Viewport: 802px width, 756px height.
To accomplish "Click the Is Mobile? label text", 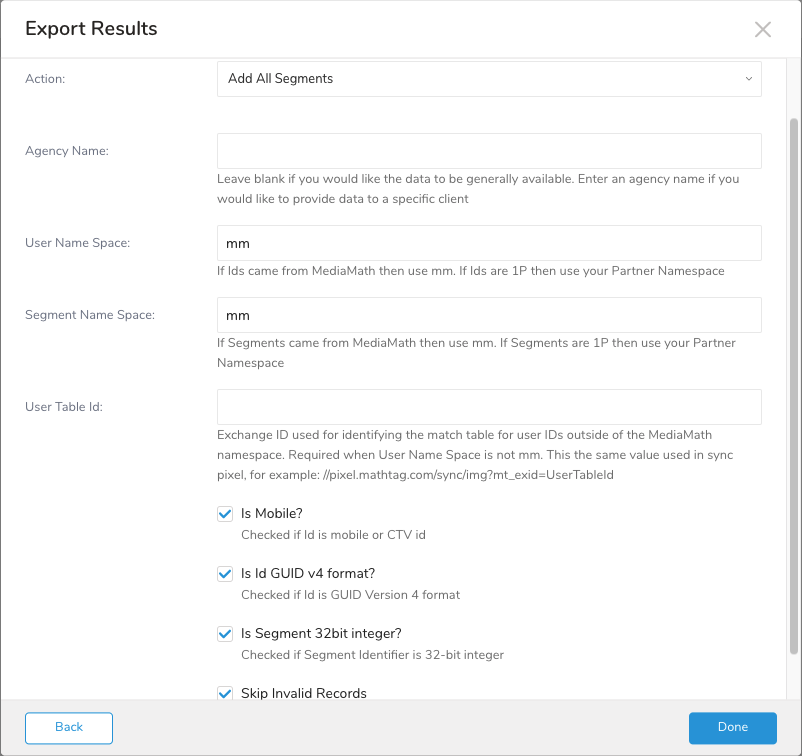I will tap(272, 514).
